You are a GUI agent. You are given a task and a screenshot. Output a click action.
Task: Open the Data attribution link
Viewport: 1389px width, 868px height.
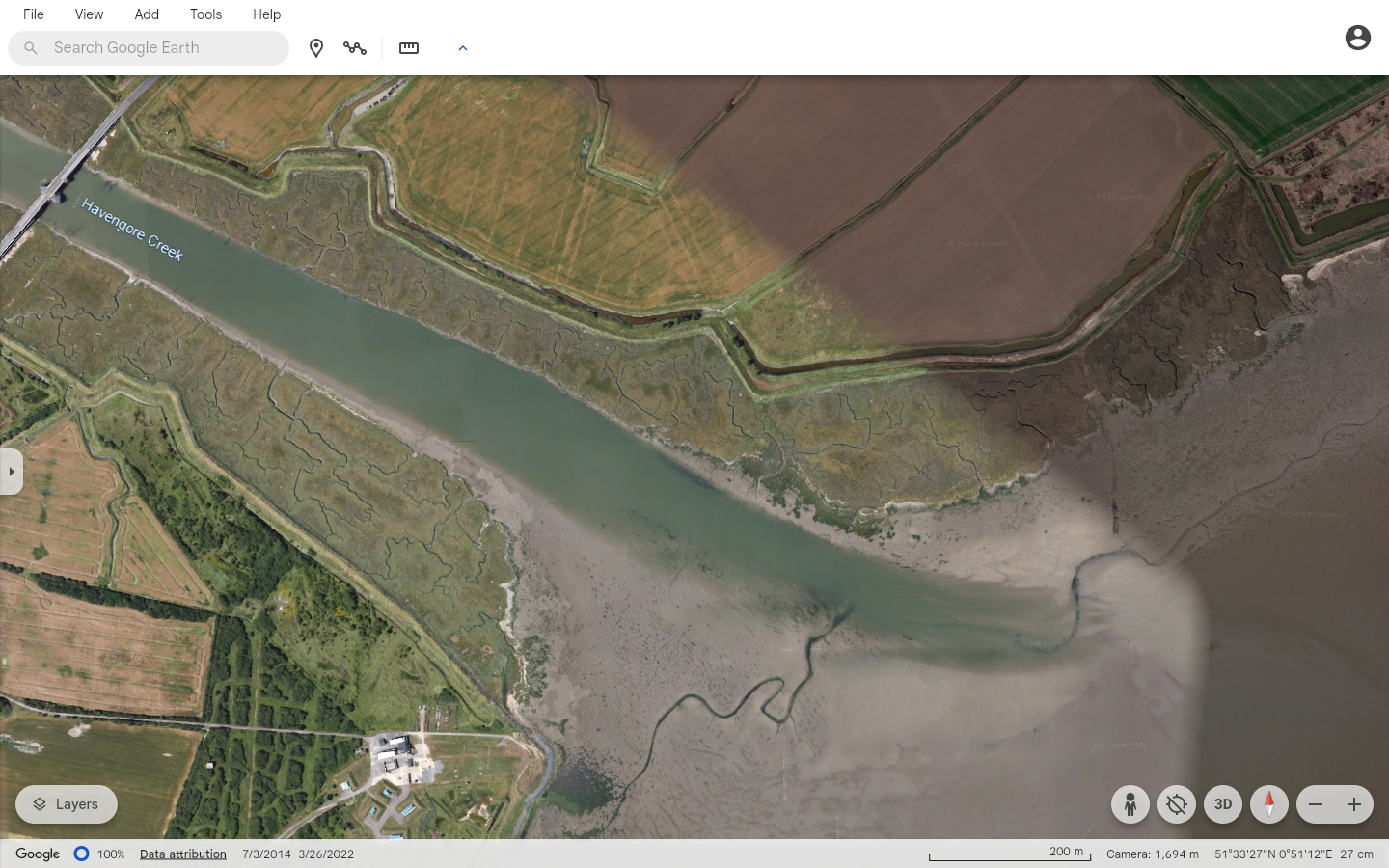[183, 854]
